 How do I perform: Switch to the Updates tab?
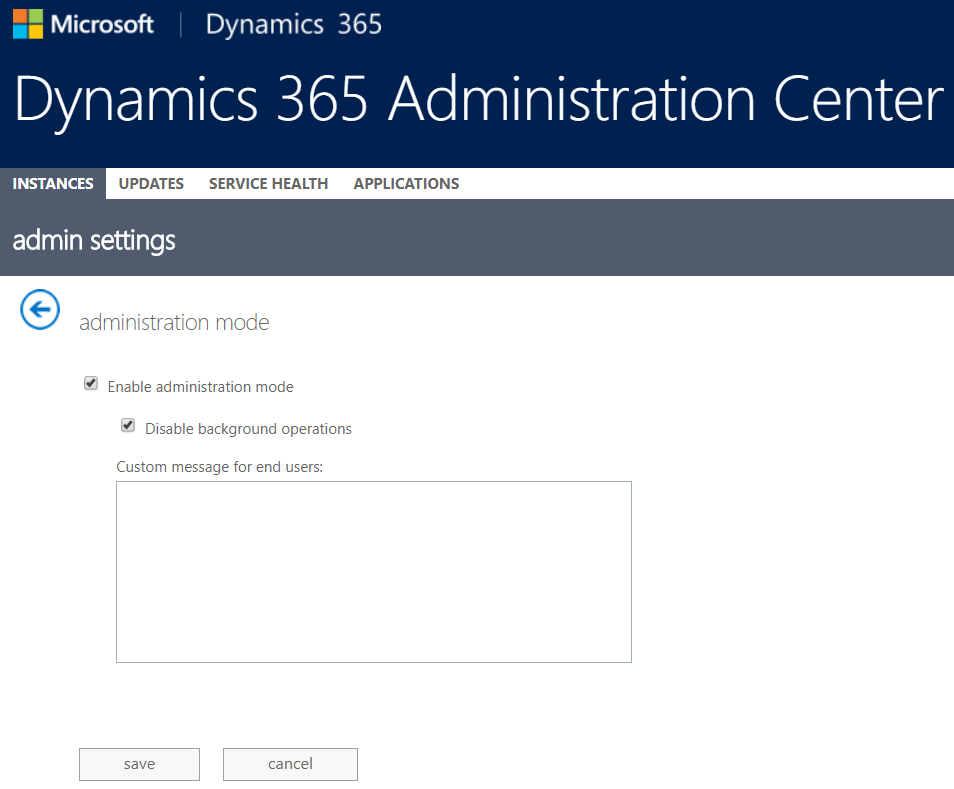(x=151, y=184)
